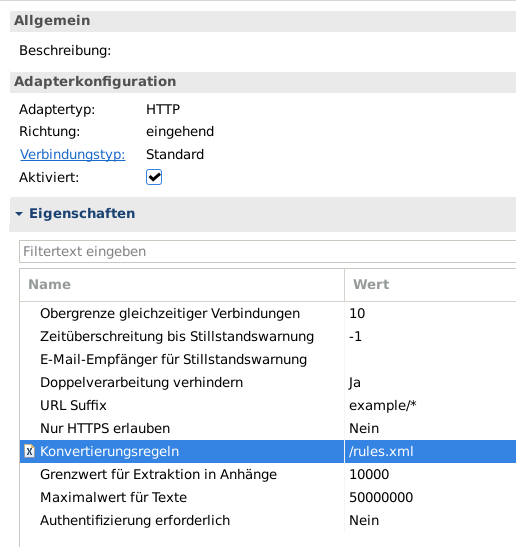Select E-Mail-Empfänger für Stillstandswarnung row
This screenshot has width=516, height=547.
268,359
